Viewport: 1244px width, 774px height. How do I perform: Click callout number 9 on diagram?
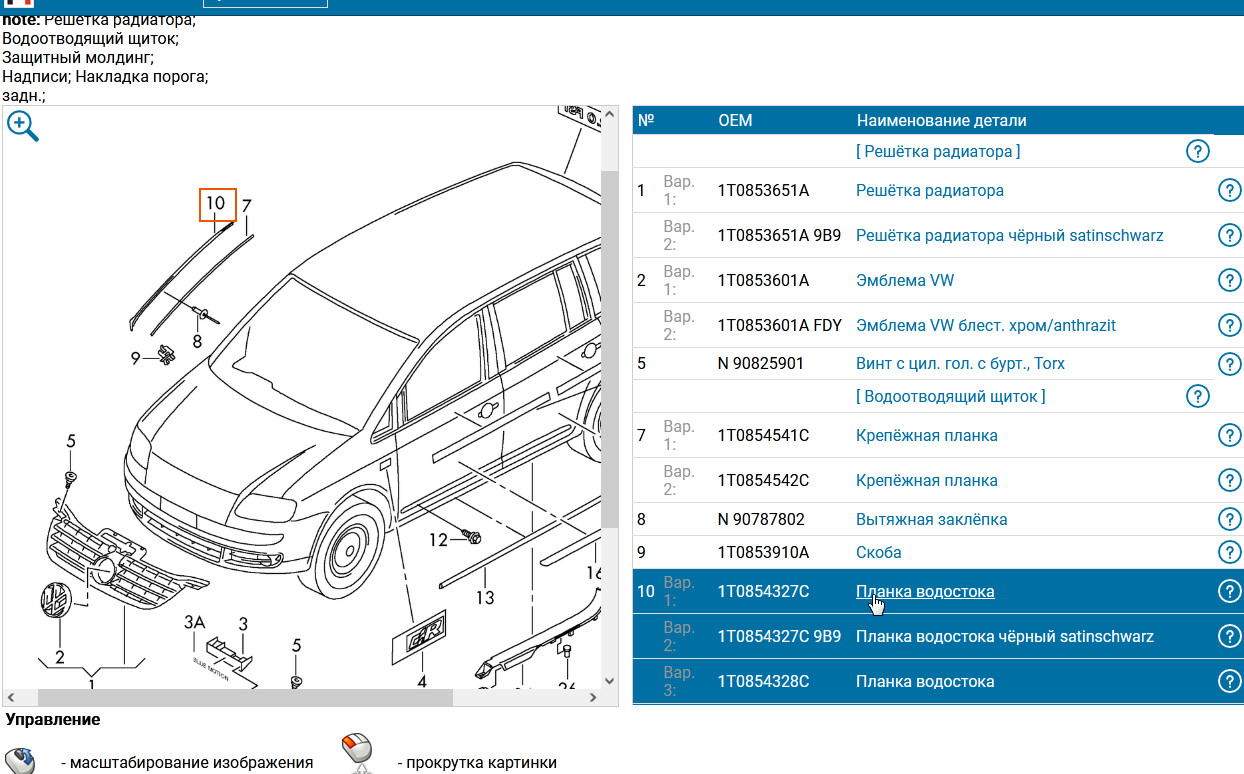pyautogui.click(x=135, y=358)
